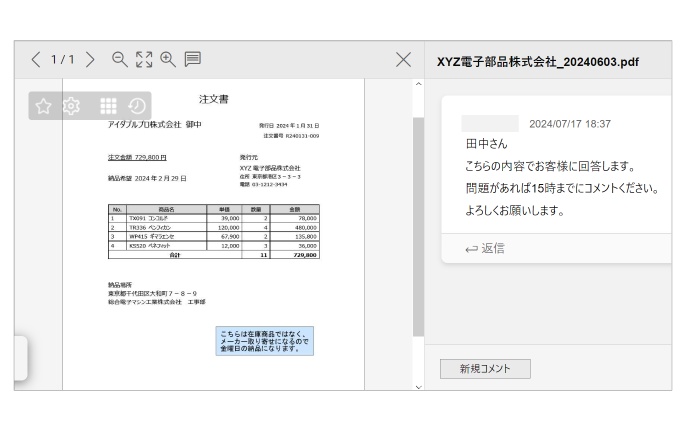
Task: Click the scroll up arrow
Action: pos(419,84)
